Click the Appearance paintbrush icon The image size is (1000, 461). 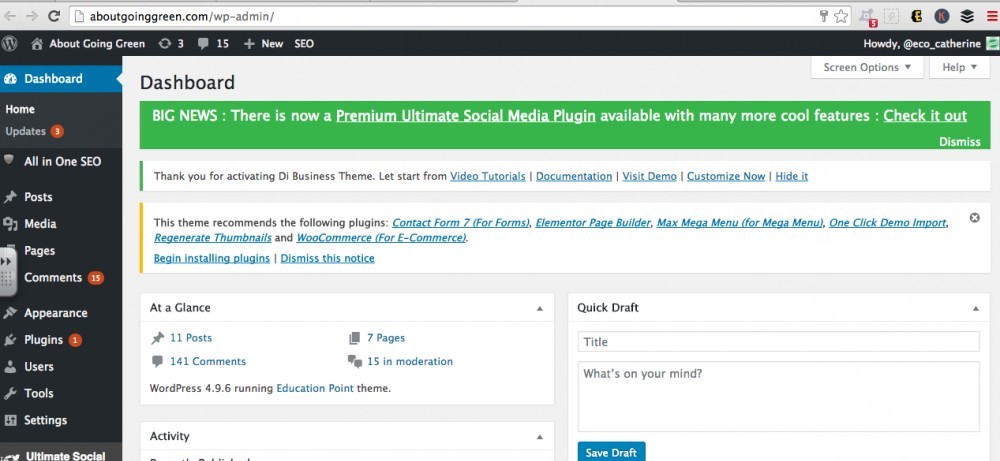(x=10, y=313)
